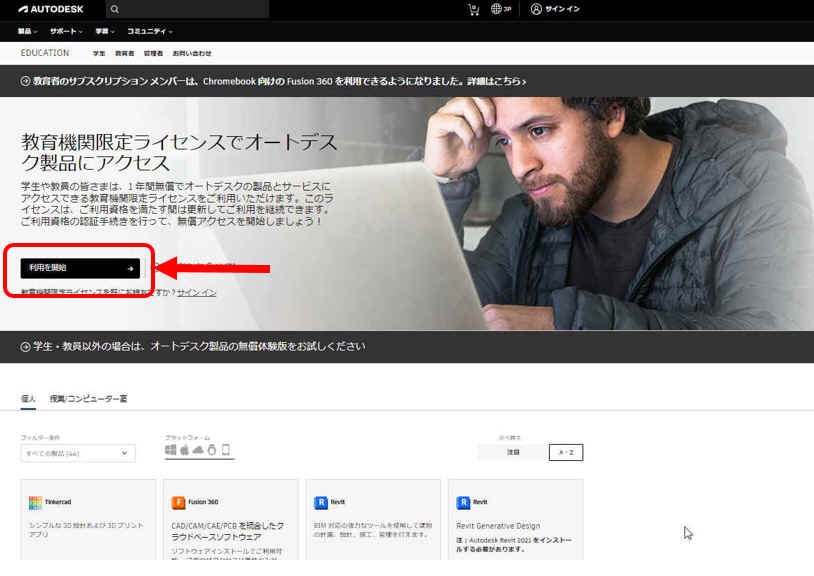Click the Autodesk logo
The width and height of the screenshot is (814, 576).
pyautogui.click(x=51, y=9)
